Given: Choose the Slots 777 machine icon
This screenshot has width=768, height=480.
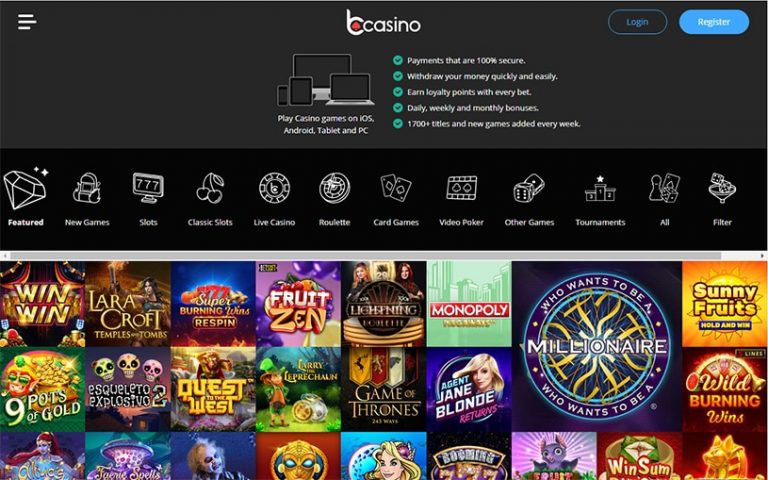Looking at the screenshot, I should click(x=148, y=188).
